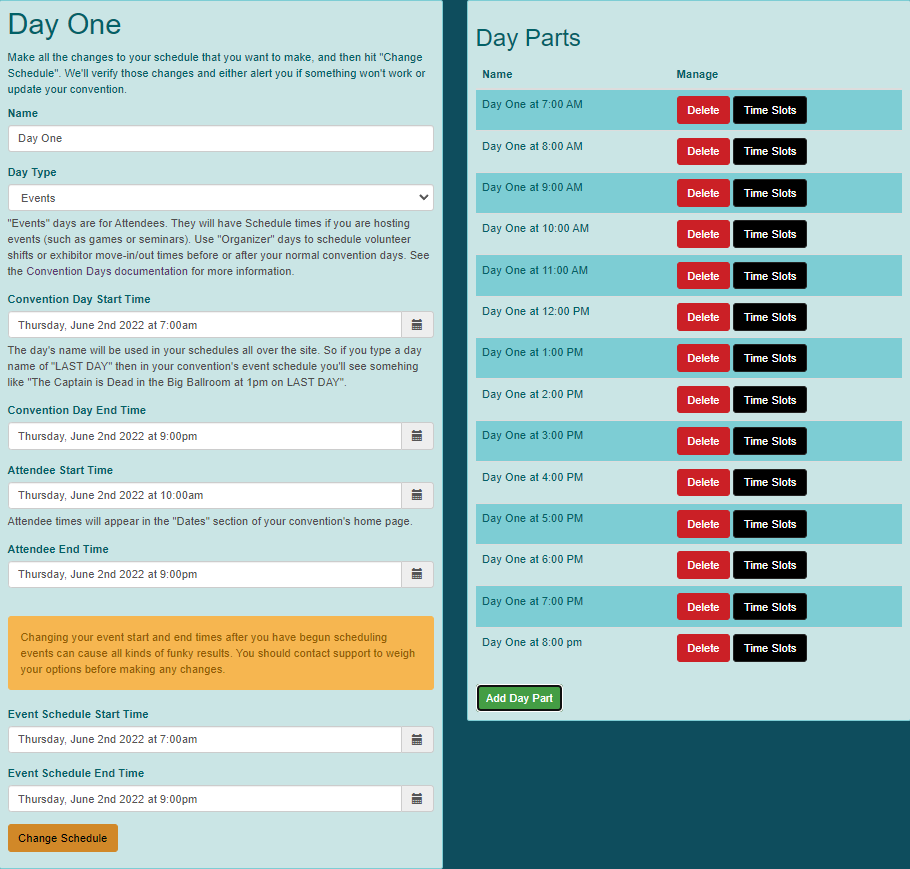
Task: Delete the Day One at 8:00 AM part
Action: coord(703,152)
